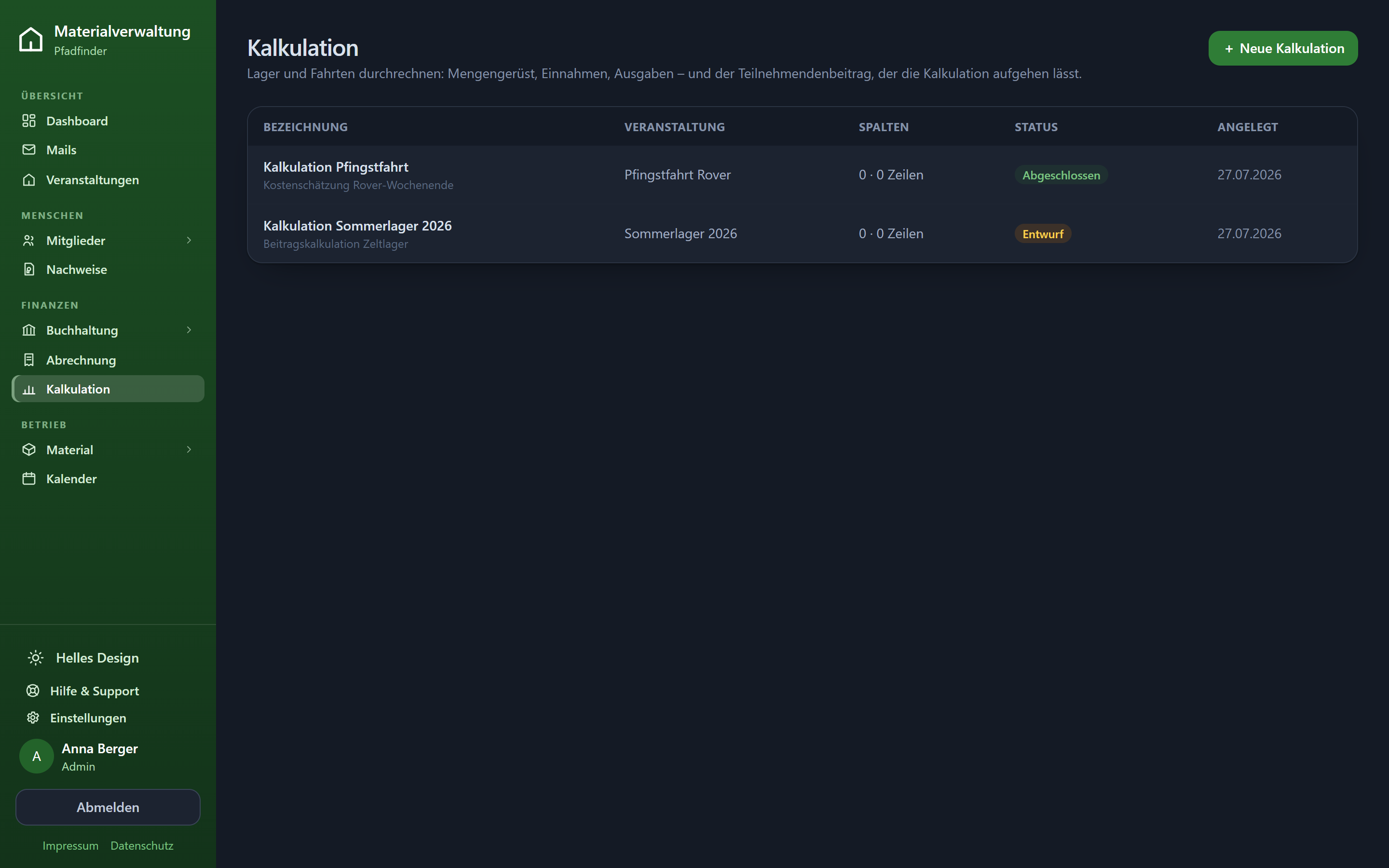Open the Kalkulation Sommerlager 2026 row

pos(802,234)
